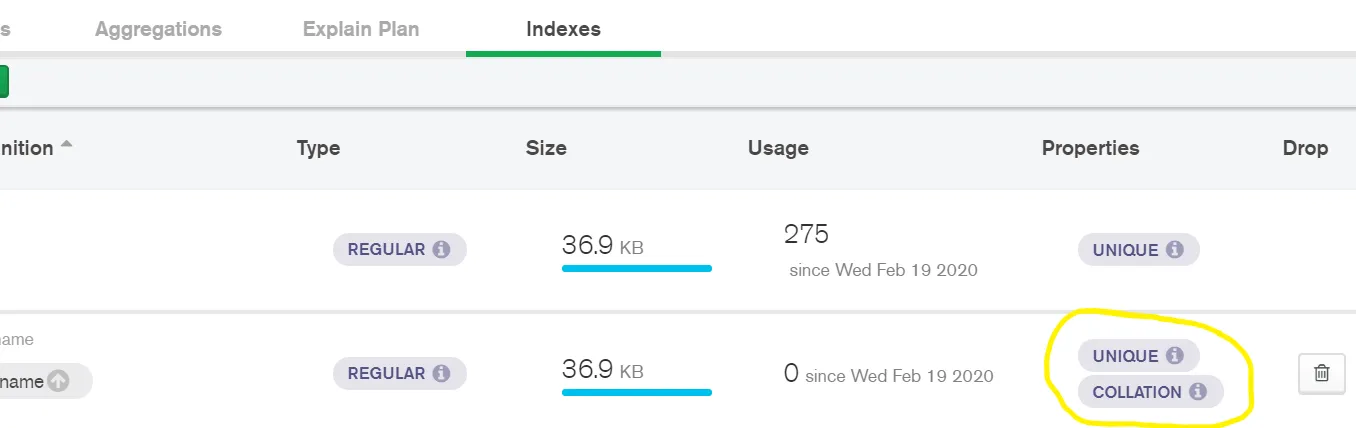Screen dimensions: 1356x428
Task: Click first row's blue size bar
Action: [x=637, y=268]
